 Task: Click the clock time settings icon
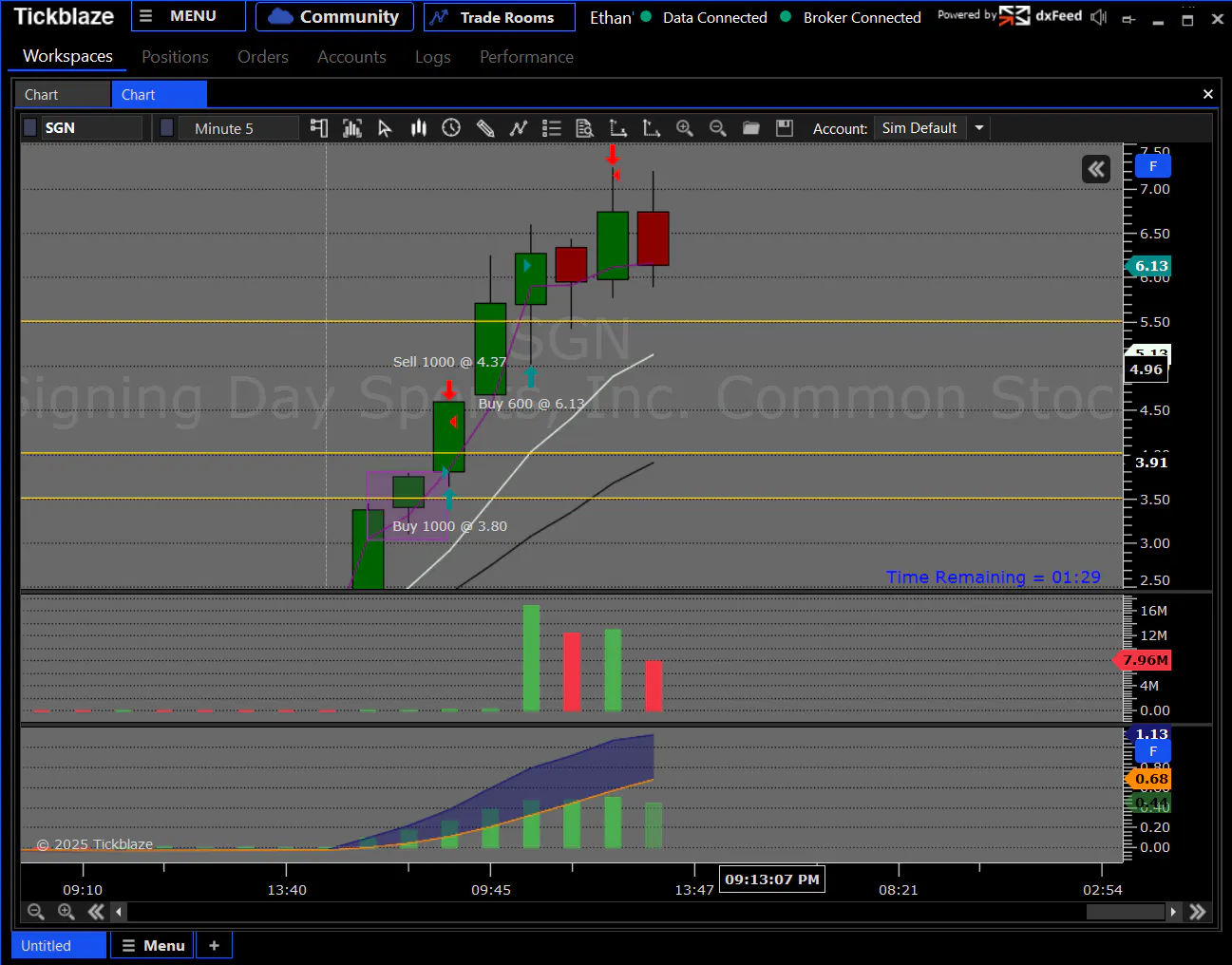coord(451,128)
